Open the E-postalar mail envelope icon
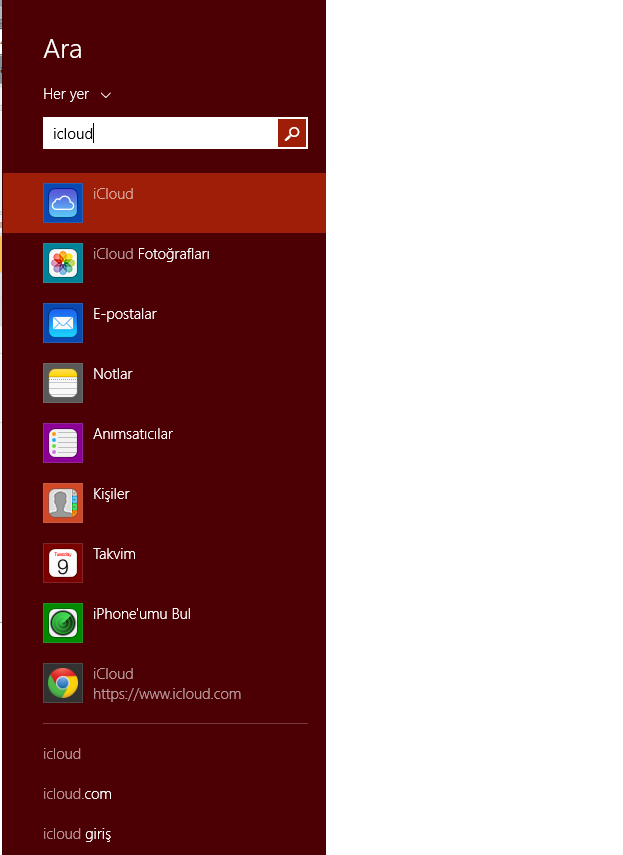This screenshot has height=855, width=623. coord(63,323)
